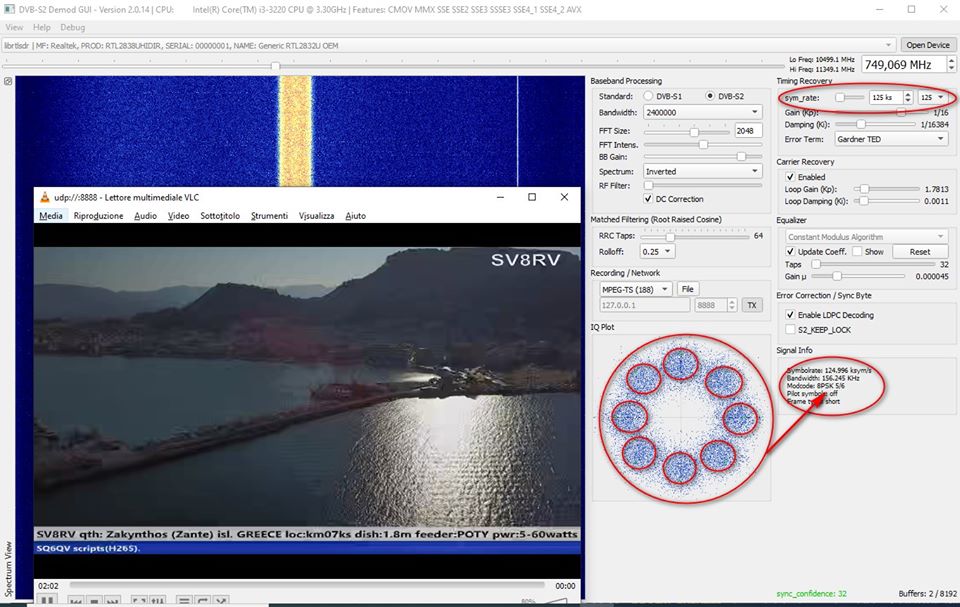This screenshot has height=607, width=960.
Task: Select the DVB-S1 standard radio button
Action: click(x=648, y=96)
